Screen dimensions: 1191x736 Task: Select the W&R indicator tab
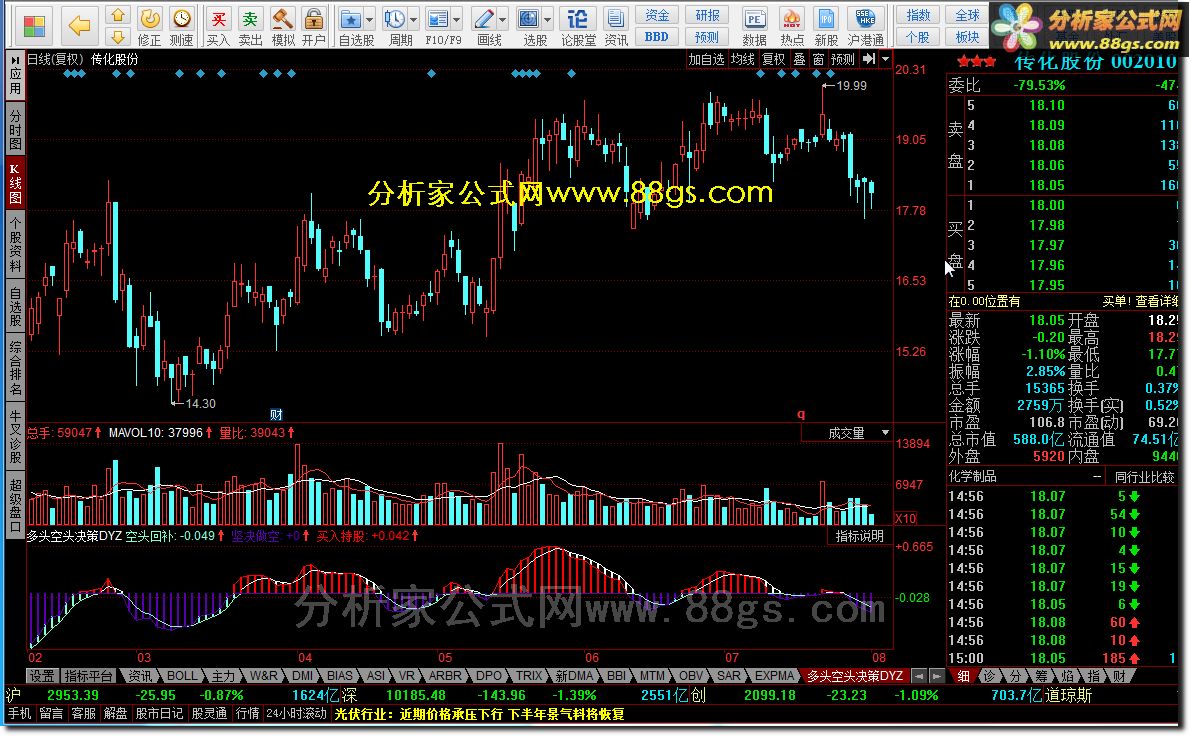[x=264, y=676]
